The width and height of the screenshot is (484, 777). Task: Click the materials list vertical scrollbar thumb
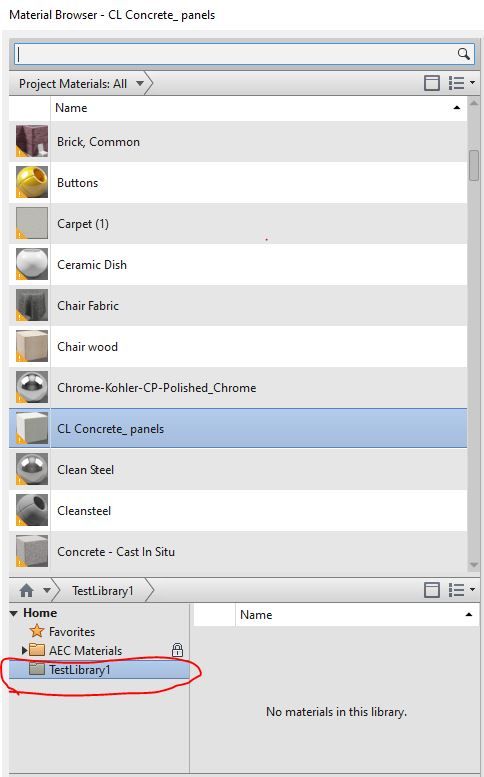coord(474,166)
